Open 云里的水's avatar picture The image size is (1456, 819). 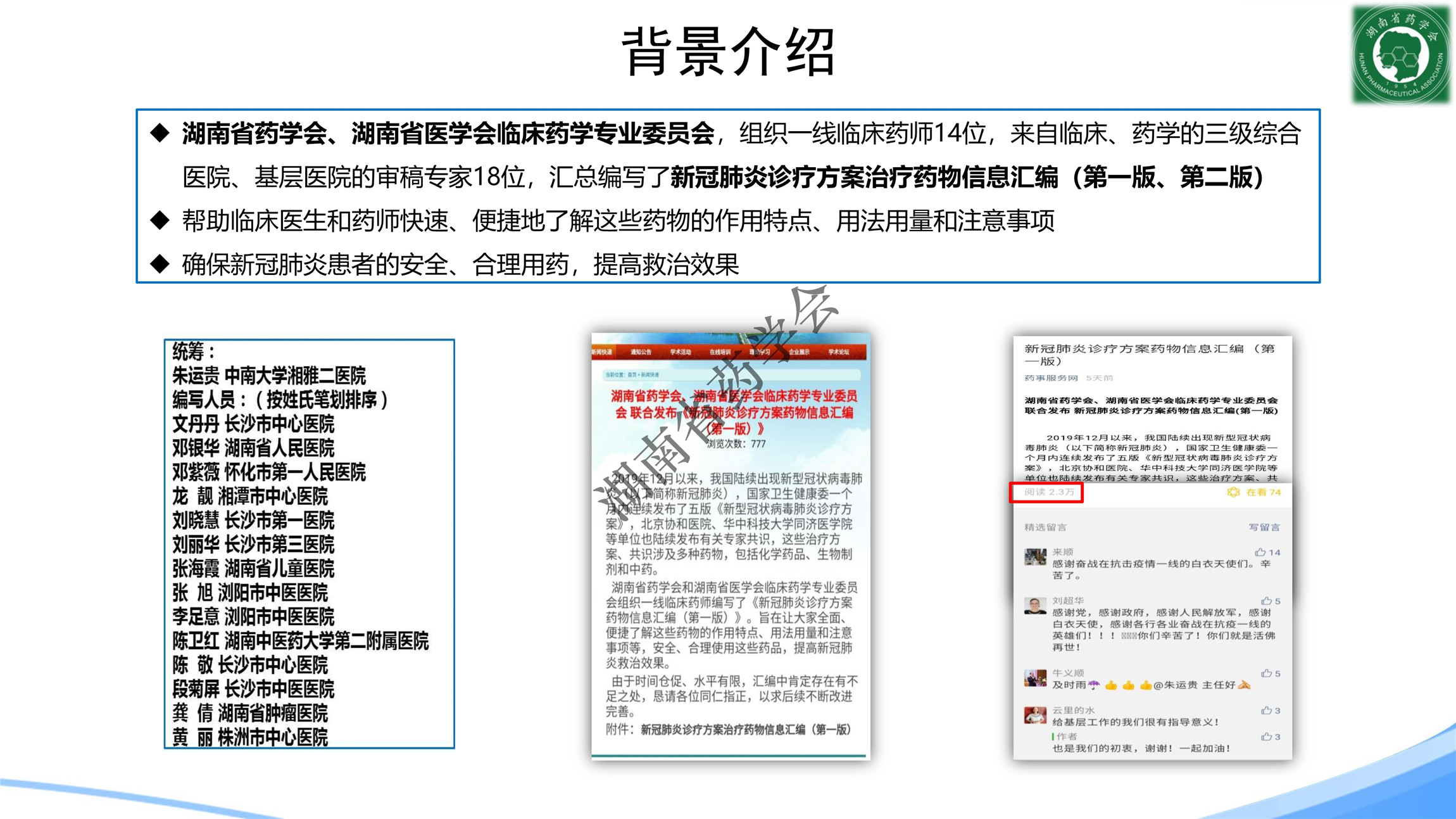point(1035,716)
